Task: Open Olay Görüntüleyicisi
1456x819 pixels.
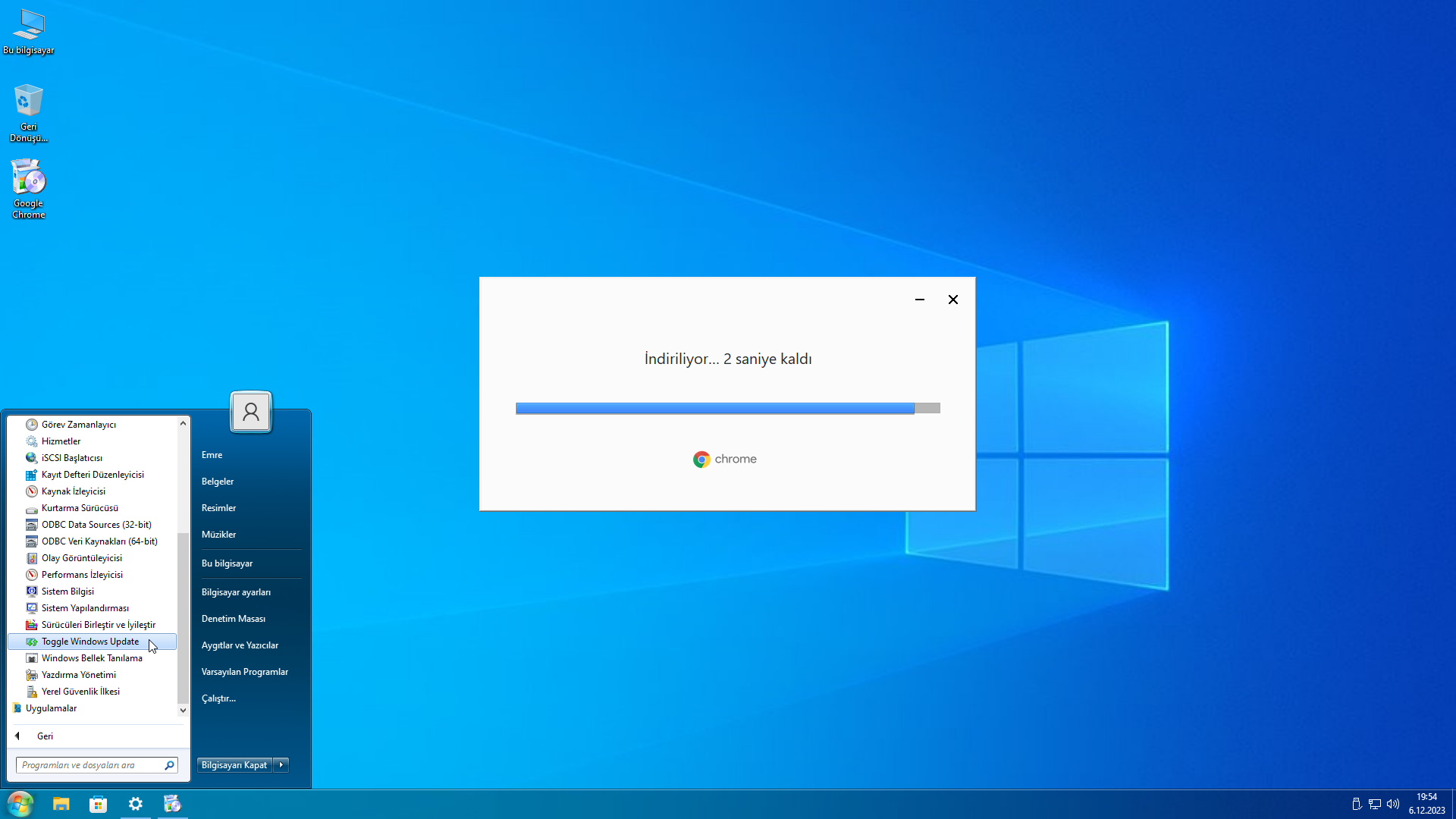Action: coord(92,558)
